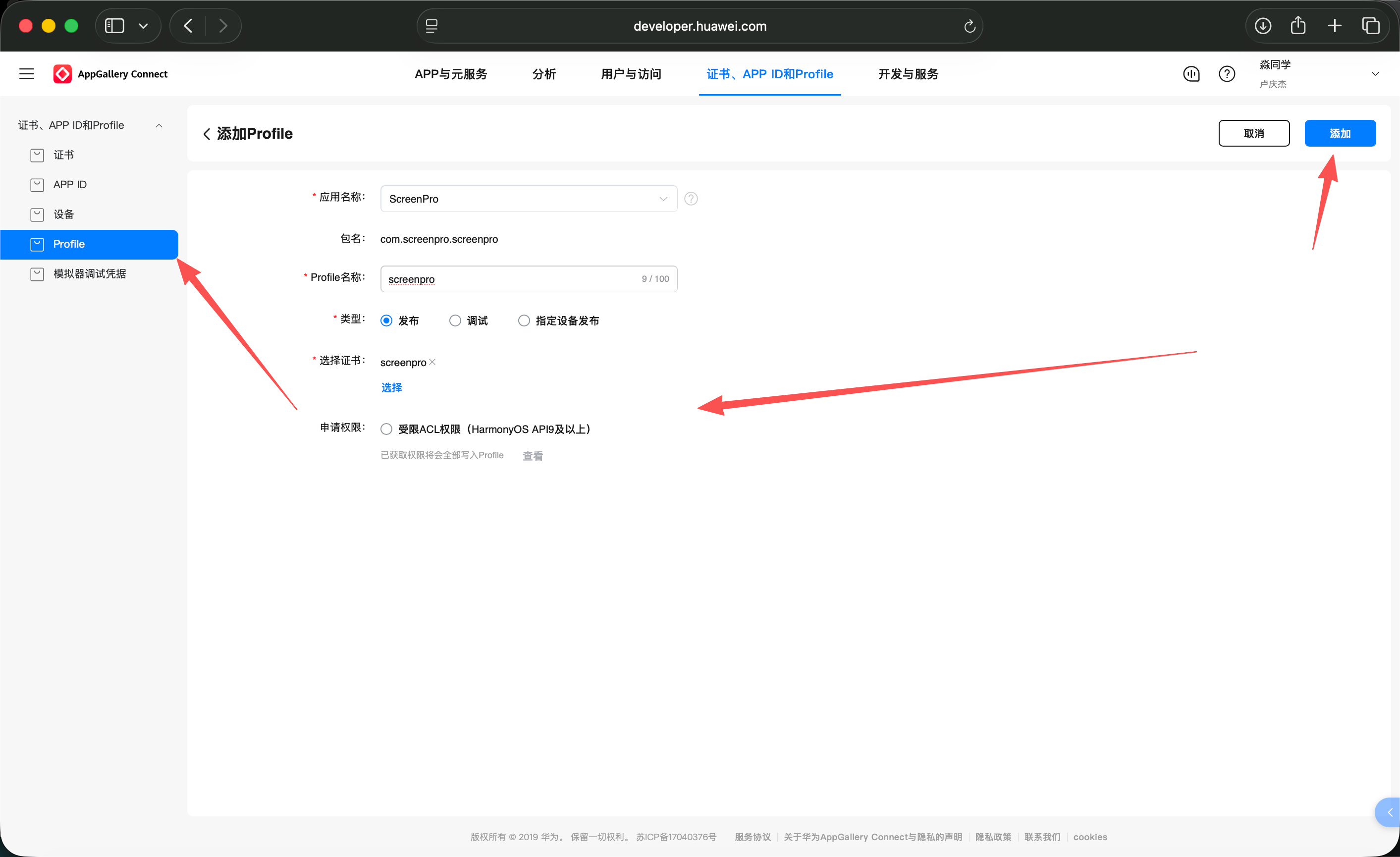Open the 应用名称 ScreenPro dropdown

(x=529, y=199)
